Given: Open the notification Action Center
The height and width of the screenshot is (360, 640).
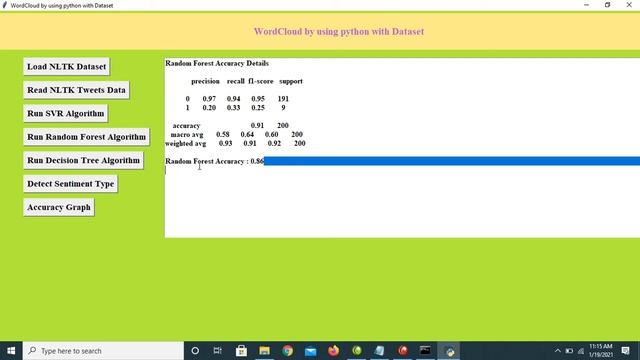Looking at the screenshot, I should click(625, 351).
